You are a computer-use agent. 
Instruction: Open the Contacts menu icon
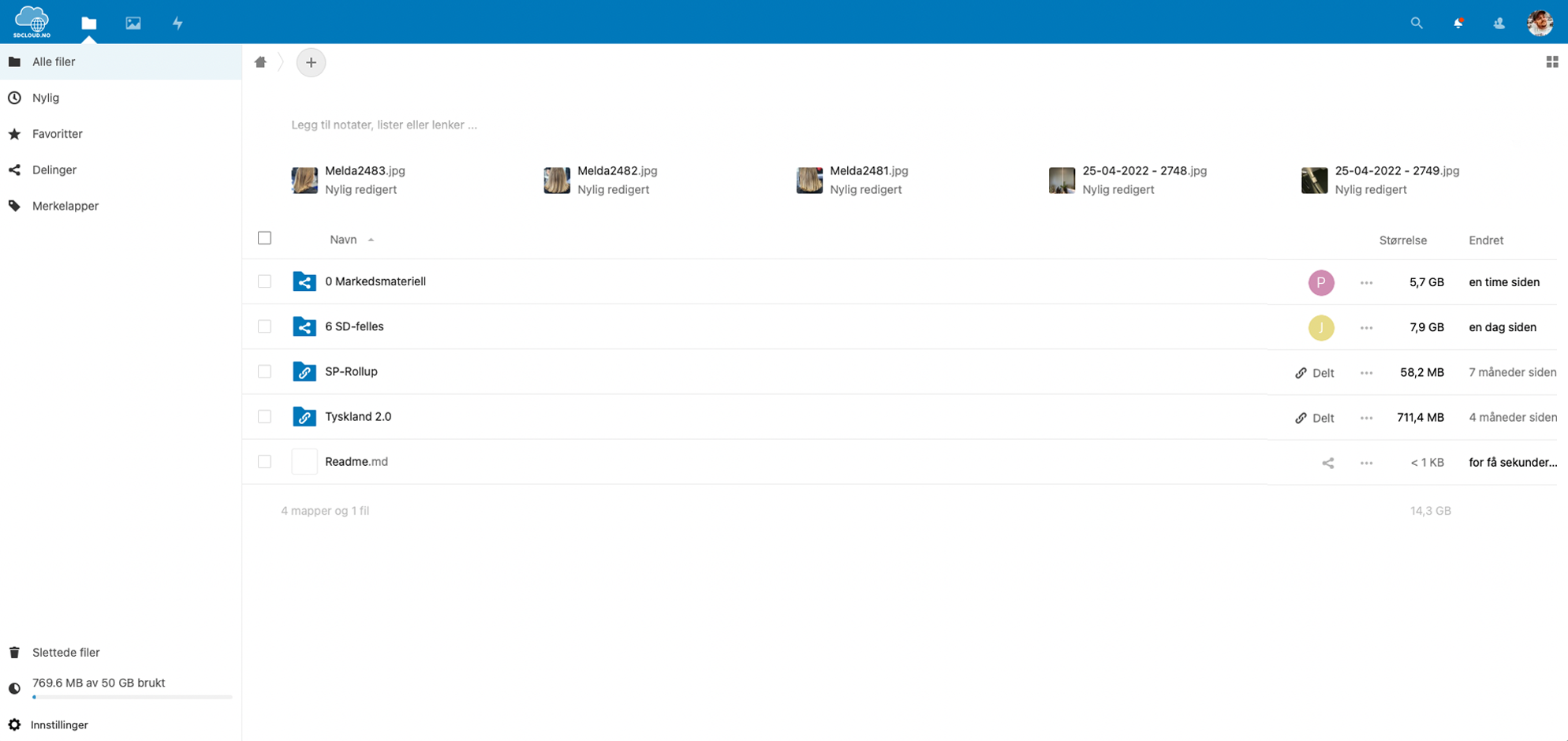1499,23
